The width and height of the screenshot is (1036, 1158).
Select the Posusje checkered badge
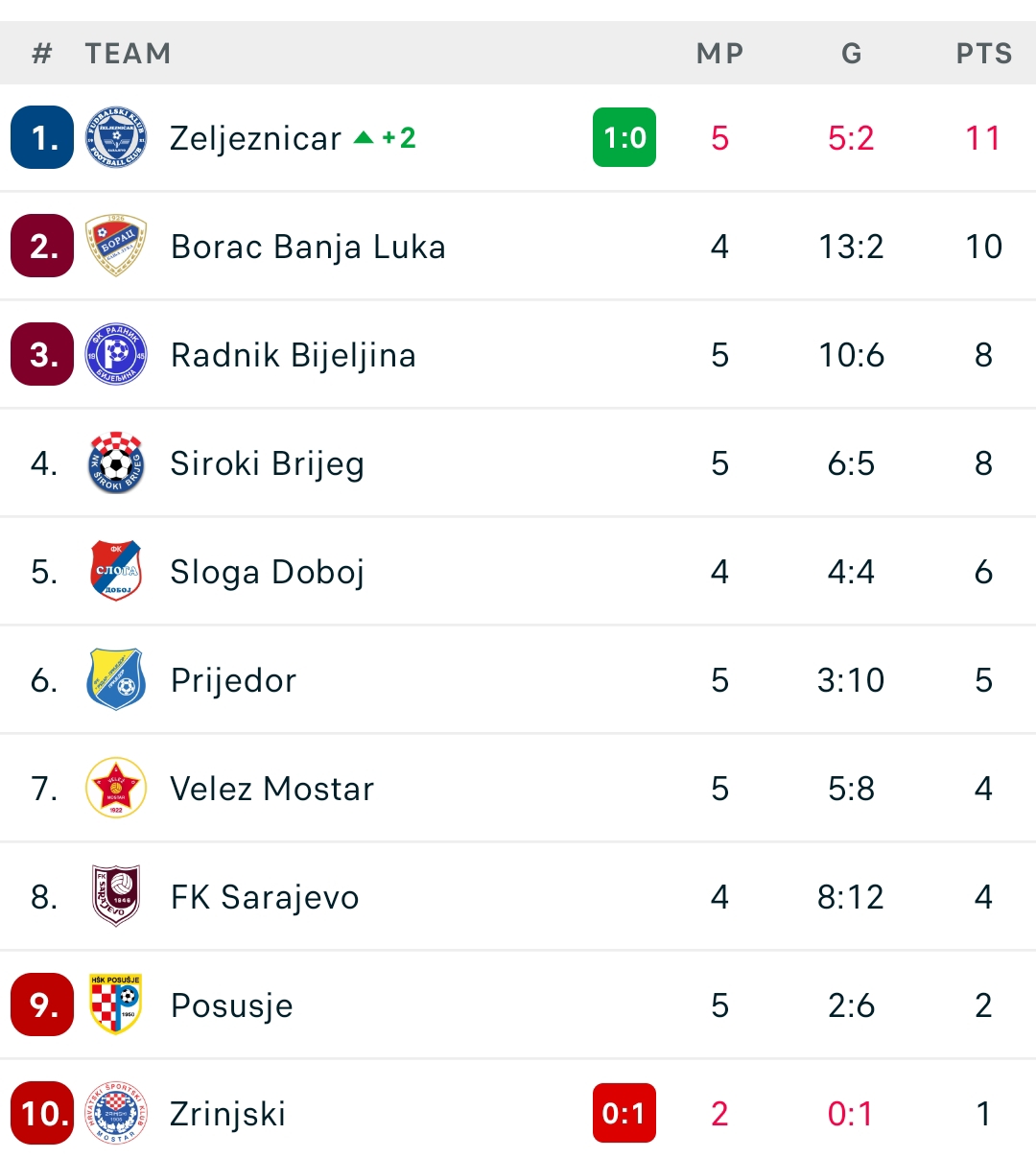coord(116,1005)
